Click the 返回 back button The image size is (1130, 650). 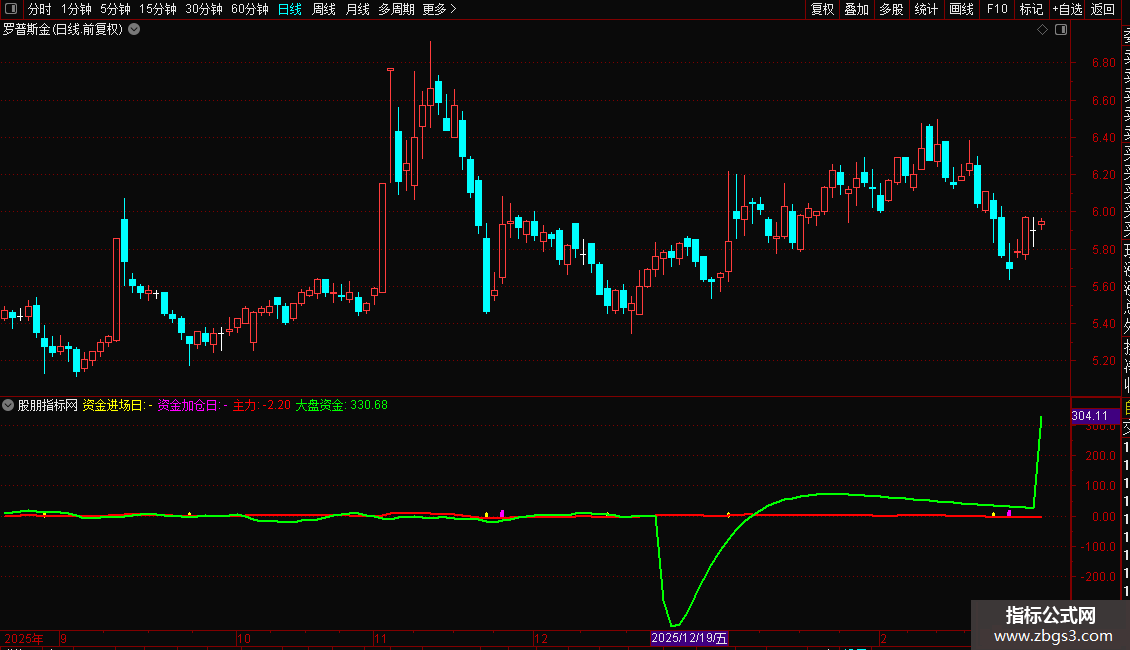tap(1103, 9)
